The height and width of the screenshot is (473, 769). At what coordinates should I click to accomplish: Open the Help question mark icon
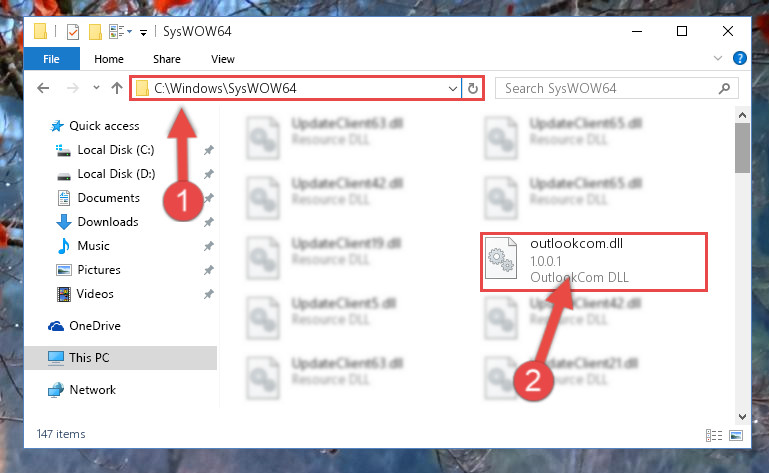click(x=740, y=58)
